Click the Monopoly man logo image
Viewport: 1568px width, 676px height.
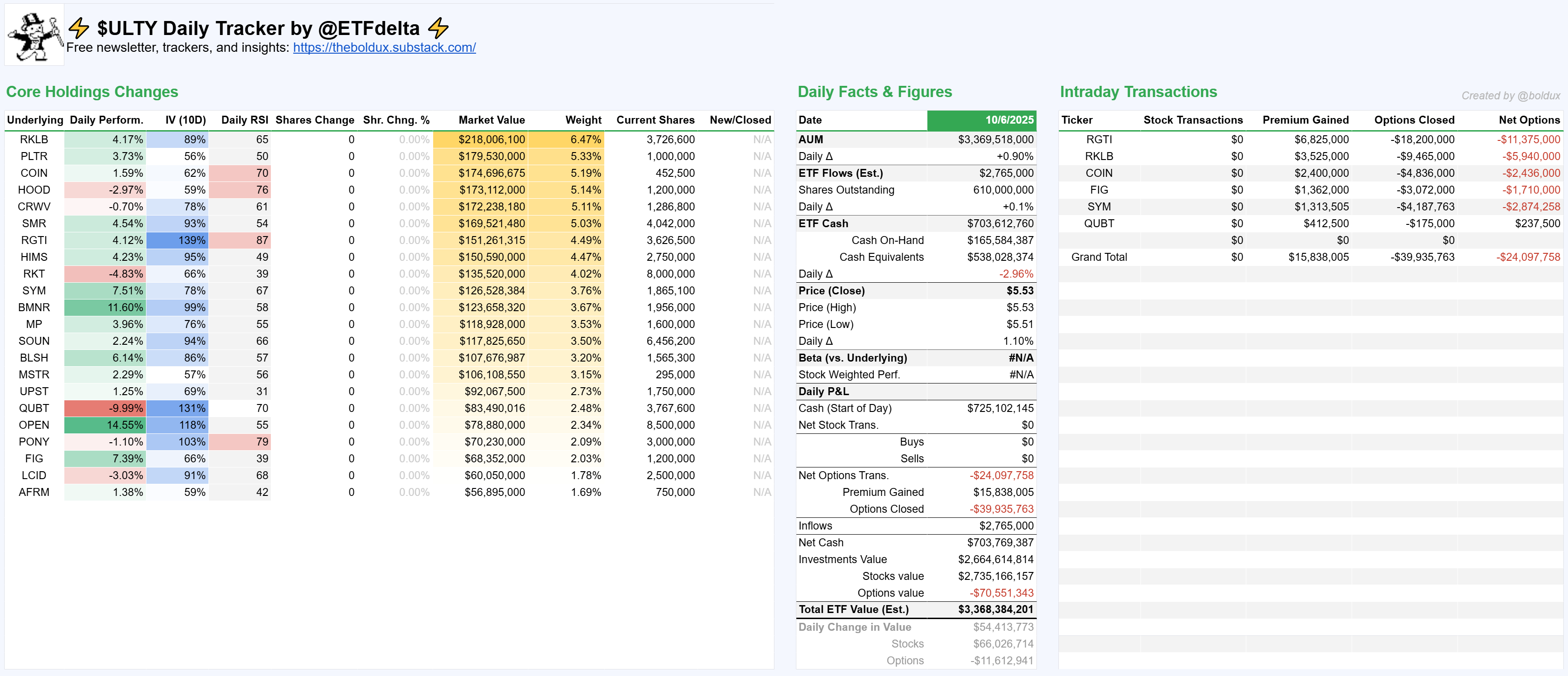click(x=34, y=35)
